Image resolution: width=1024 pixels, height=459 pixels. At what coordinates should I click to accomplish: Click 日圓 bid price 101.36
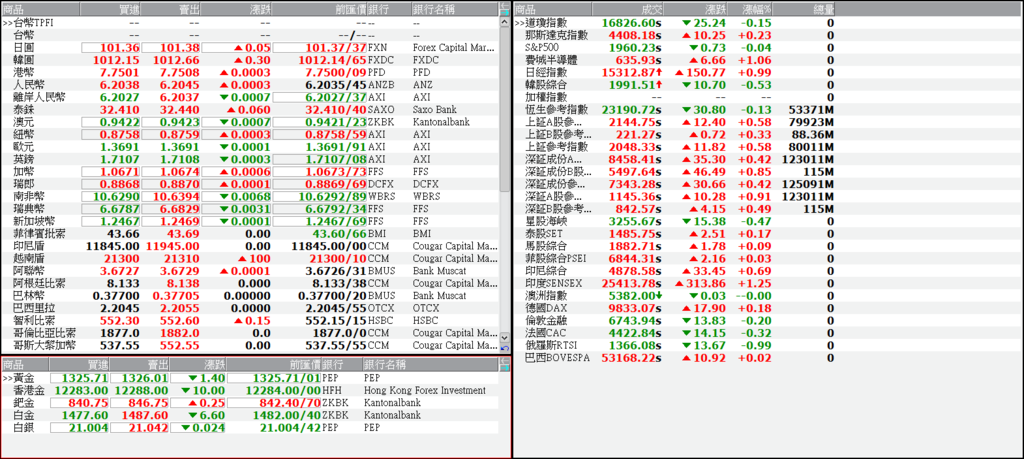click(120, 48)
